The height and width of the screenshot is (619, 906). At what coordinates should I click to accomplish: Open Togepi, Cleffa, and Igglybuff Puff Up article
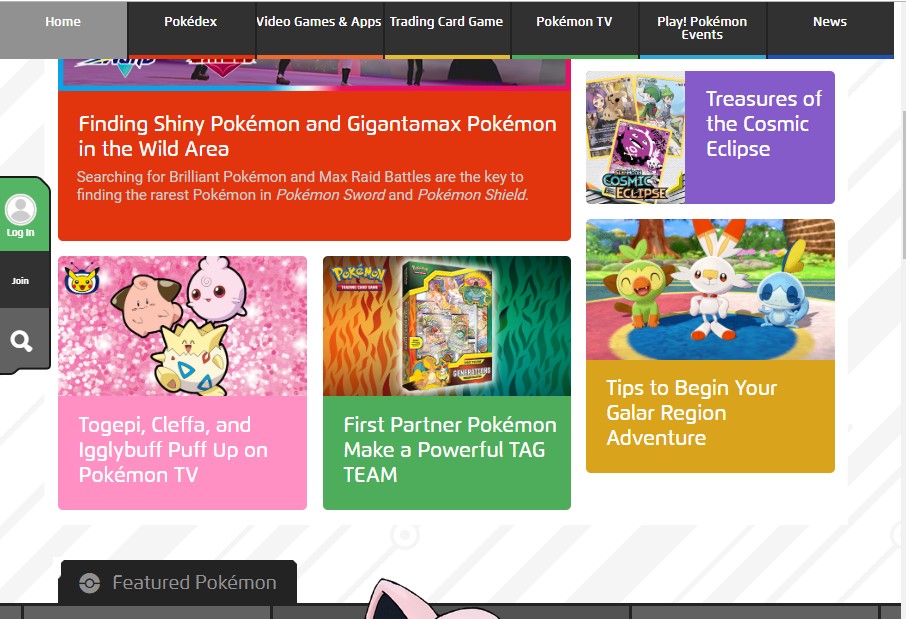click(173, 450)
